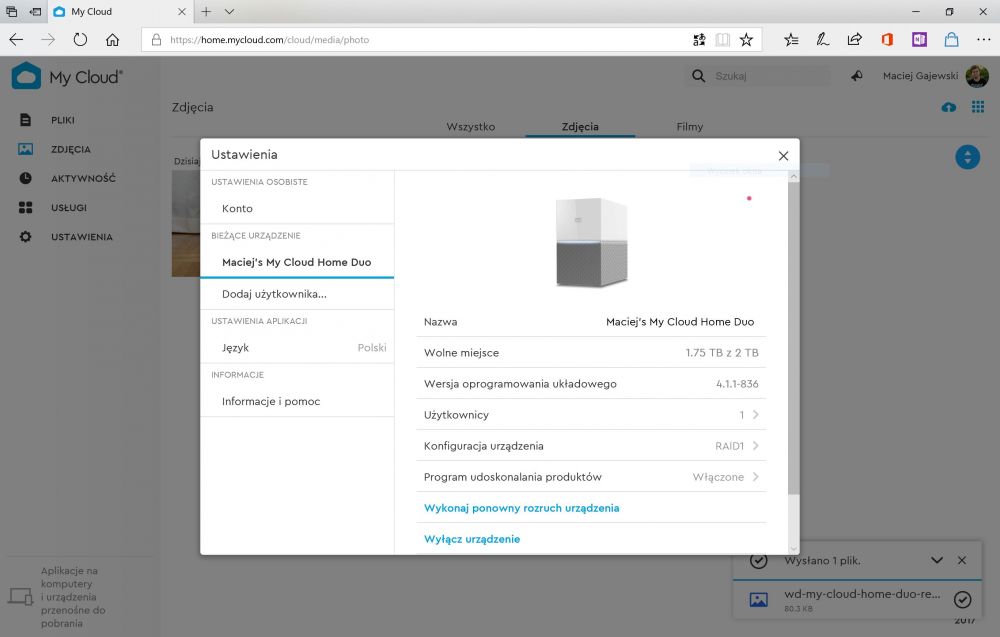Add page to favorites star

pos(746,40)
